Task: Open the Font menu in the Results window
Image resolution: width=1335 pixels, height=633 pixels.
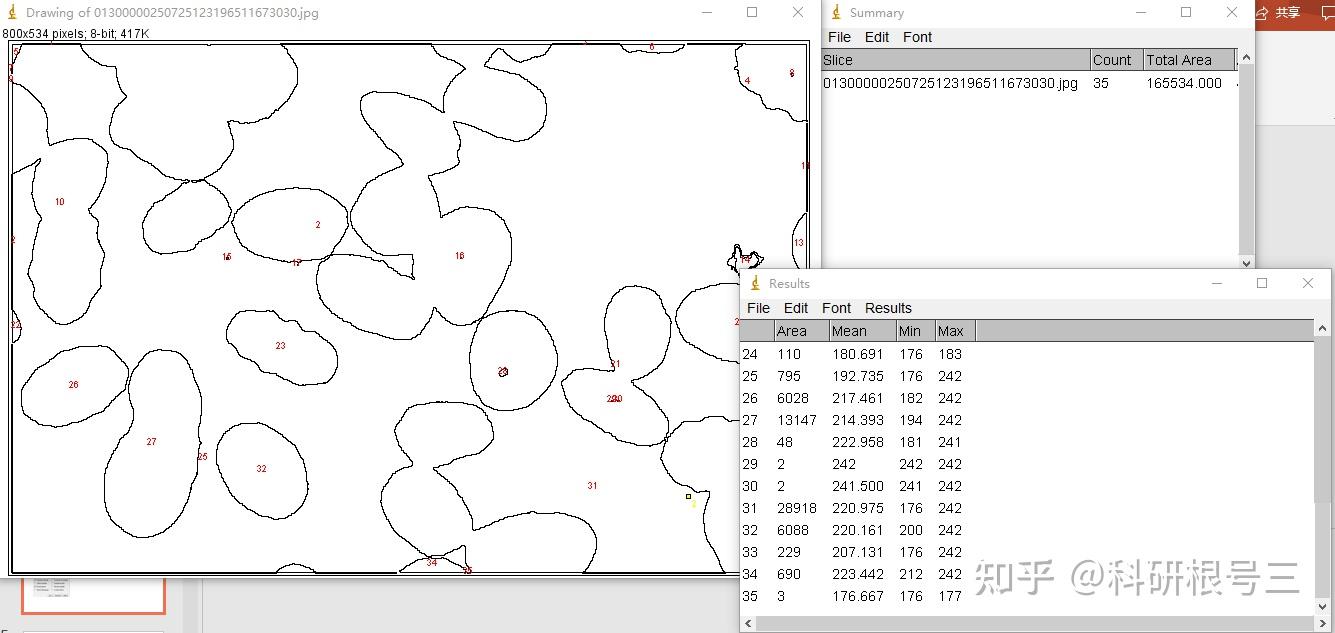Action: click(836, 308)
